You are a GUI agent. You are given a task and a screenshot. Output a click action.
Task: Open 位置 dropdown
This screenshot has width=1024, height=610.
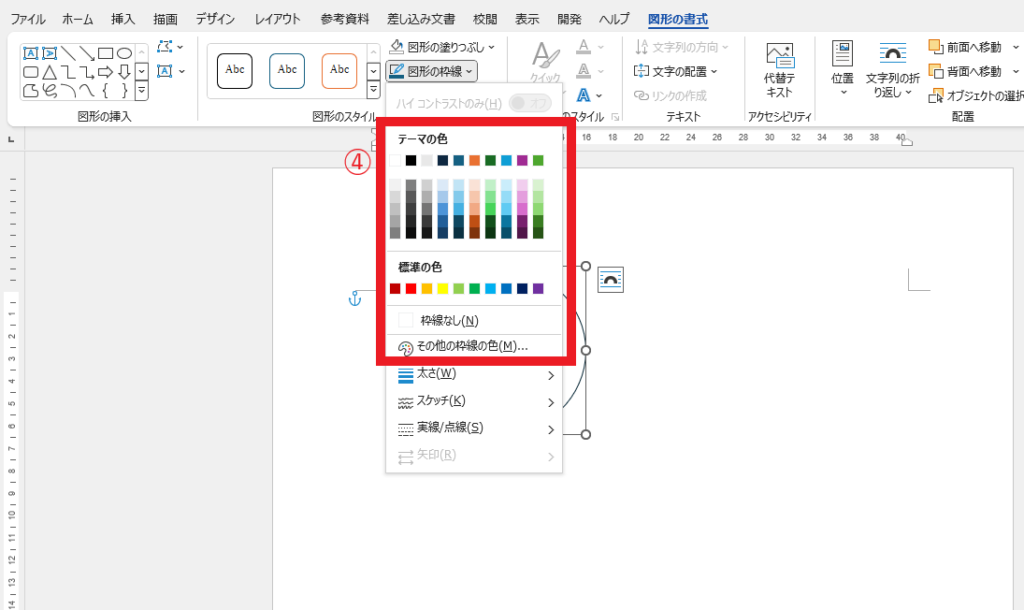842,69
